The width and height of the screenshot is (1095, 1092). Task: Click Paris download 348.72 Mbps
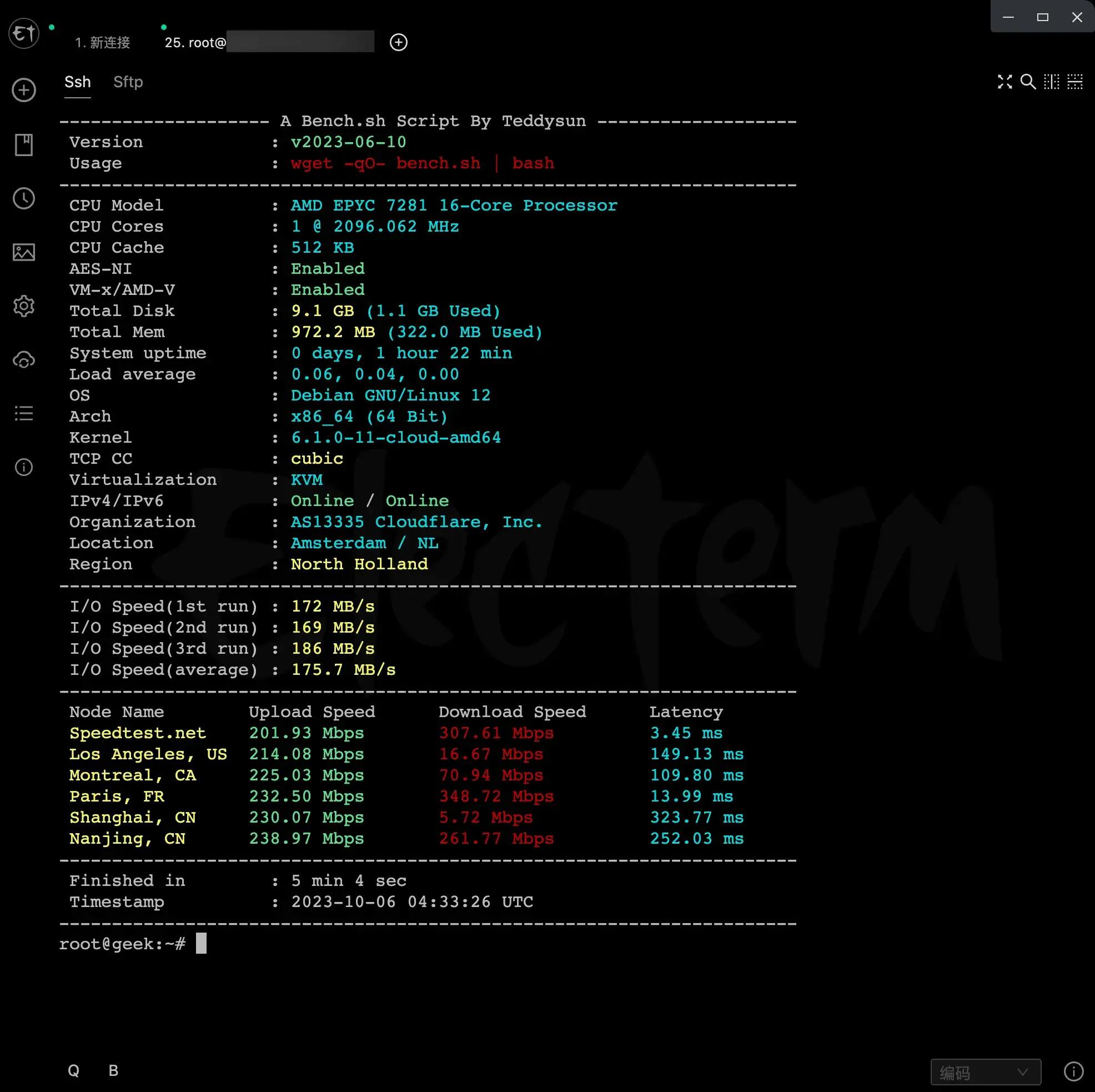click(x=496, y=797)
